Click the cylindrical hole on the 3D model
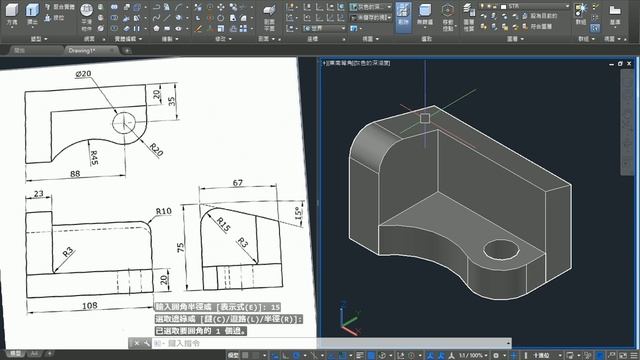 (501, 249)
